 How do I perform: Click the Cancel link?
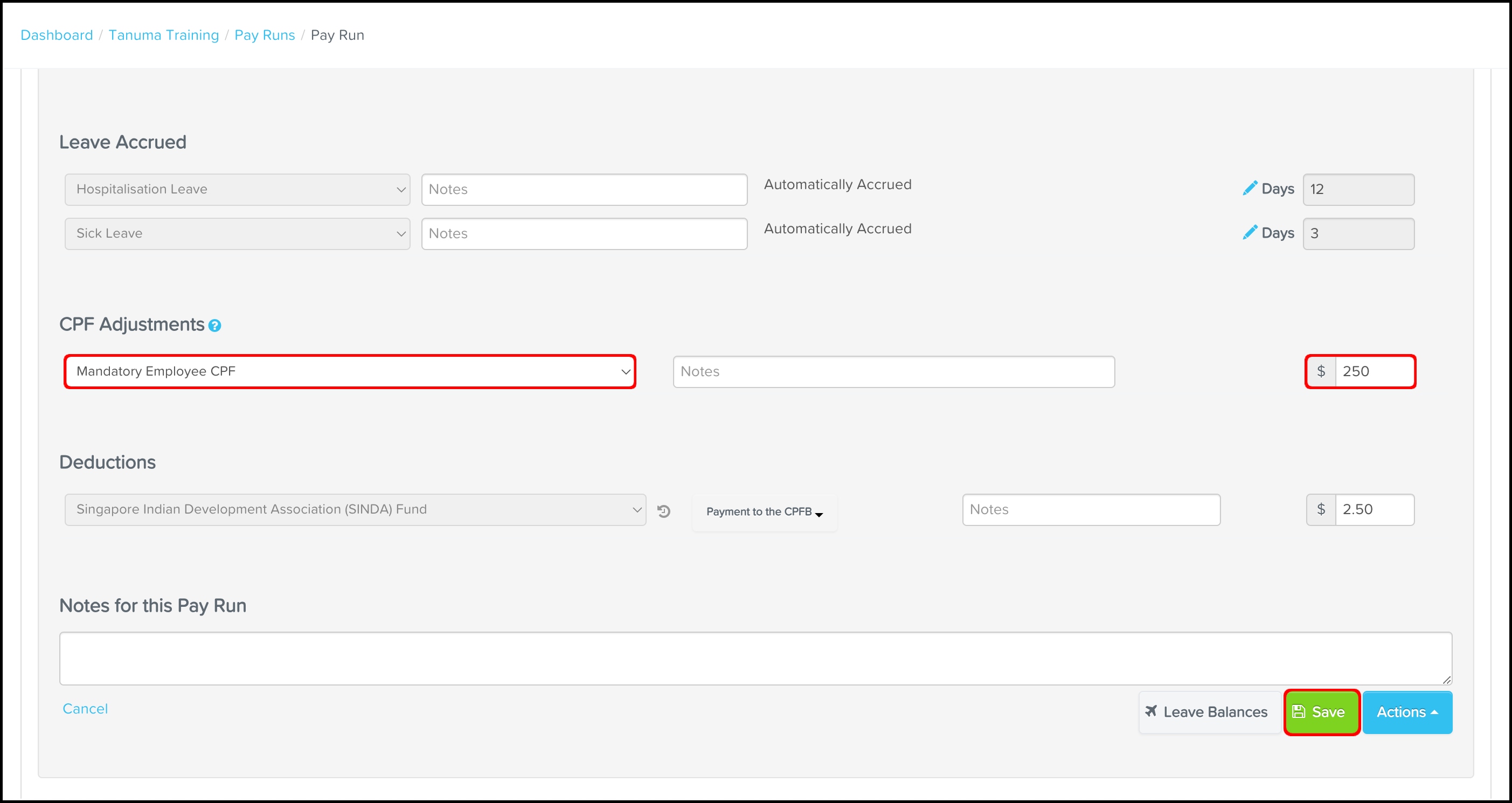click(85, 709)
